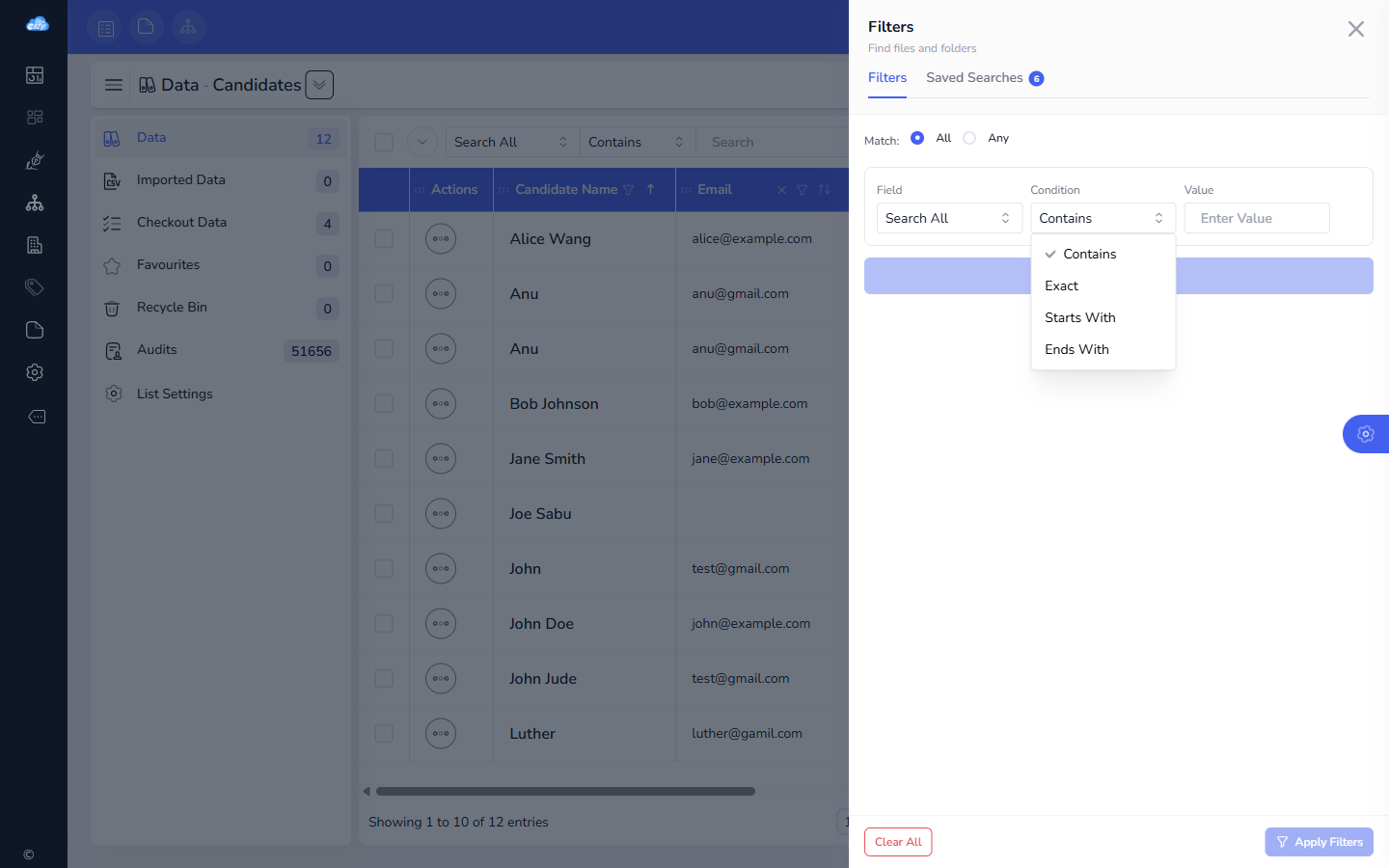The height and width of the screenshot is (868, 1389).
Task: Open the building icon in the left sidebar
Action: point(35,245)
